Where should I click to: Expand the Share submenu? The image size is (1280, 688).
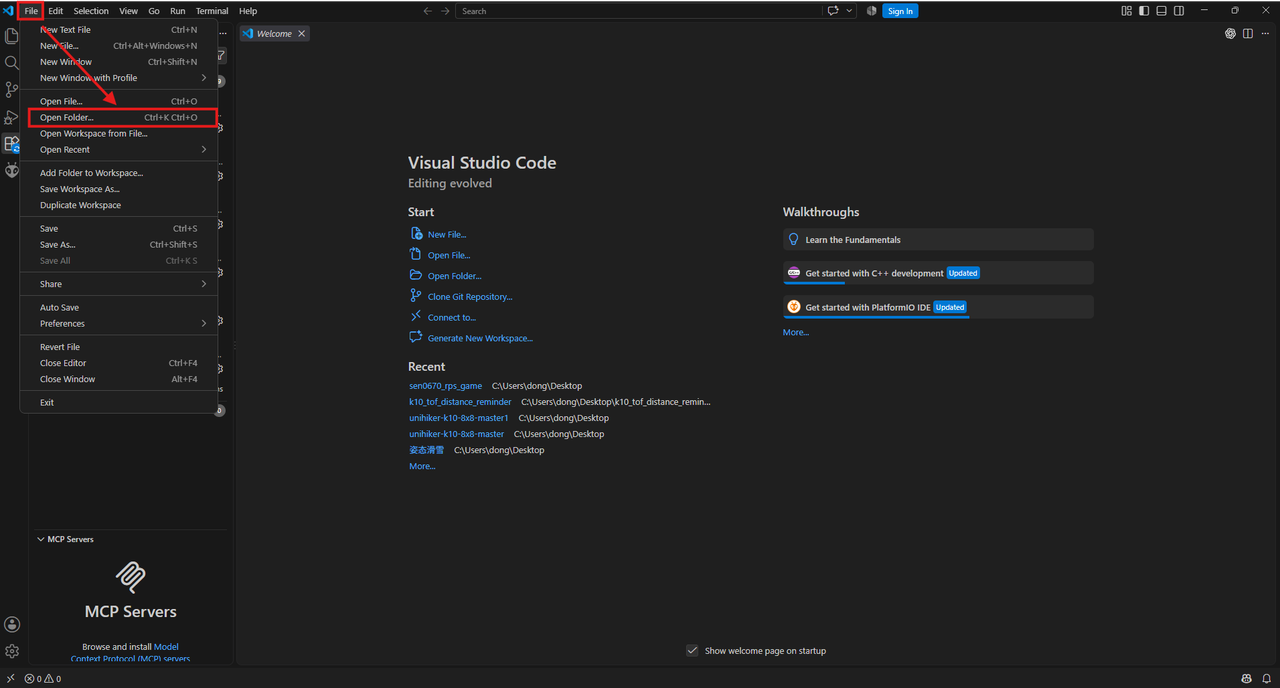click(x=119, y=284)
